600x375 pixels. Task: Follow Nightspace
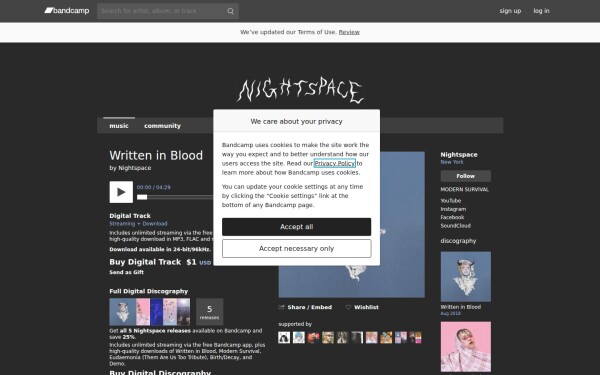(466, 176)
